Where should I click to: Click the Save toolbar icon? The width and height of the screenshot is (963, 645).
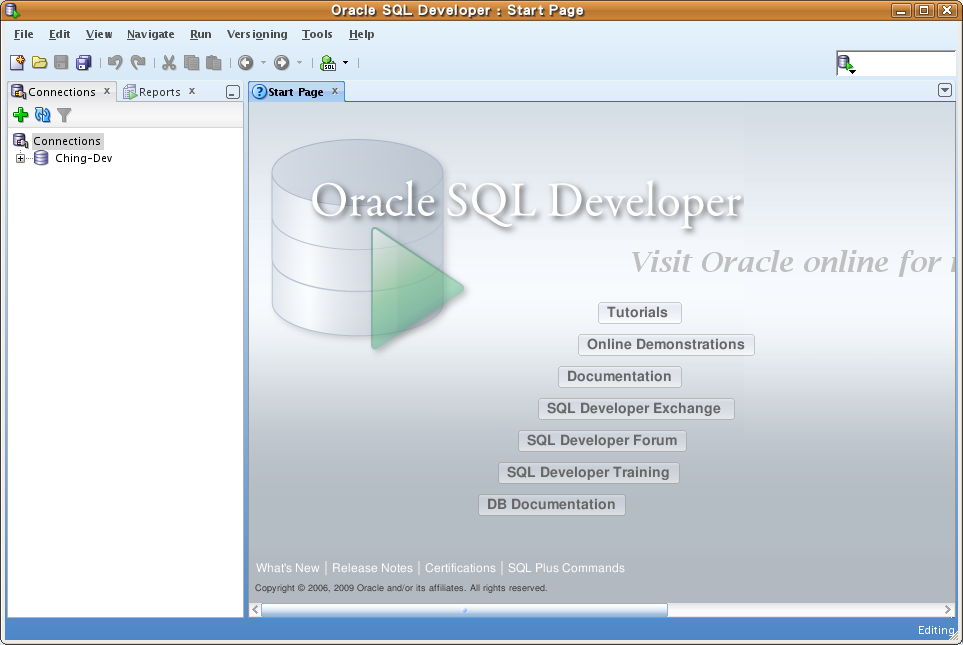tap(61, 63)
